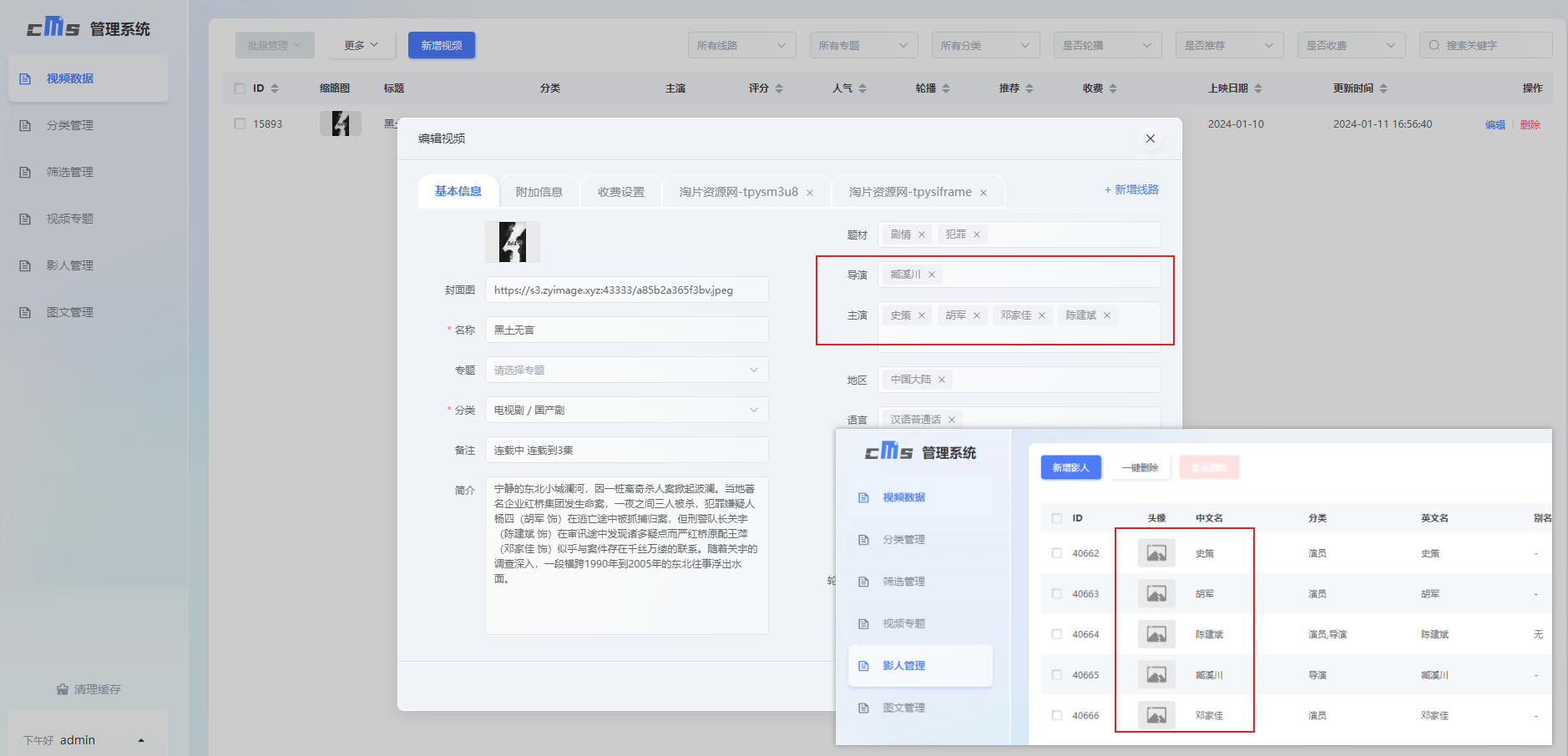Click the 新增视频 button
The width and height of the screenshot is (1568, 756).
442,45
